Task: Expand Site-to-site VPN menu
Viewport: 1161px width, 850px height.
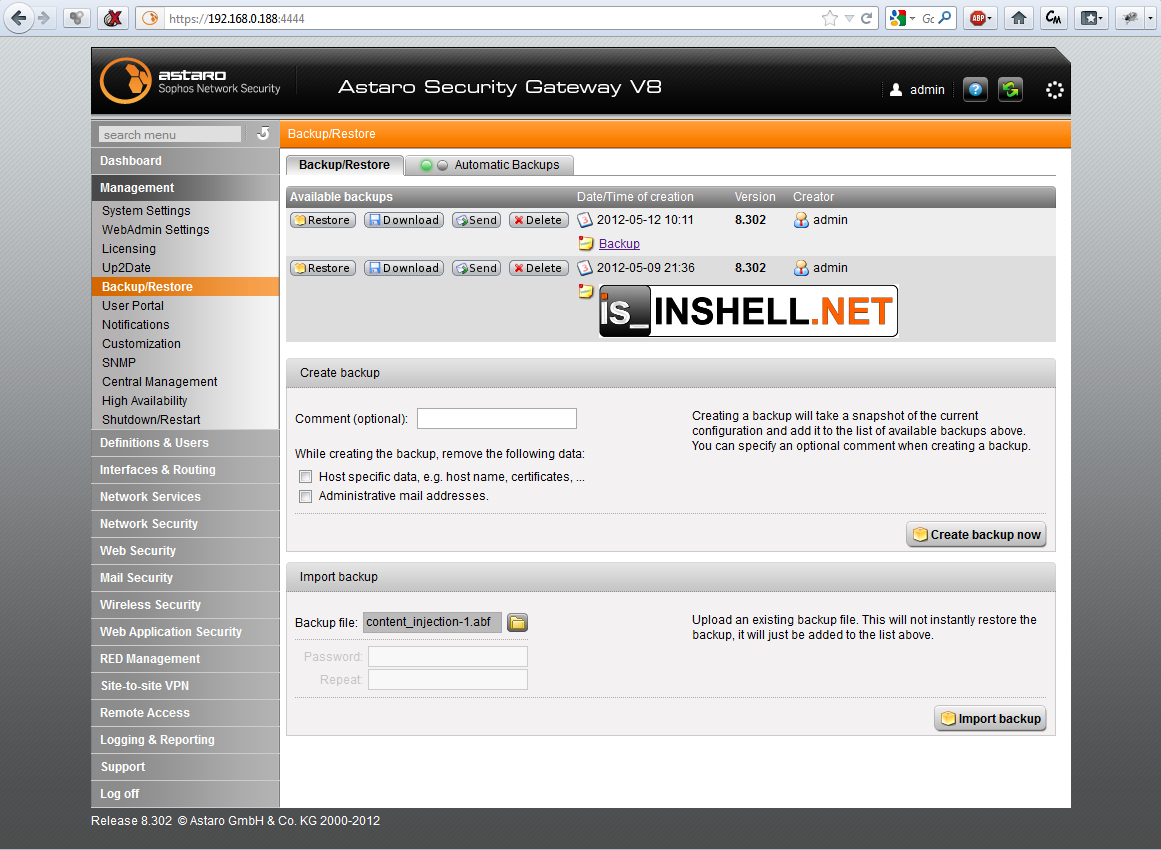Action: click(185, 686)
